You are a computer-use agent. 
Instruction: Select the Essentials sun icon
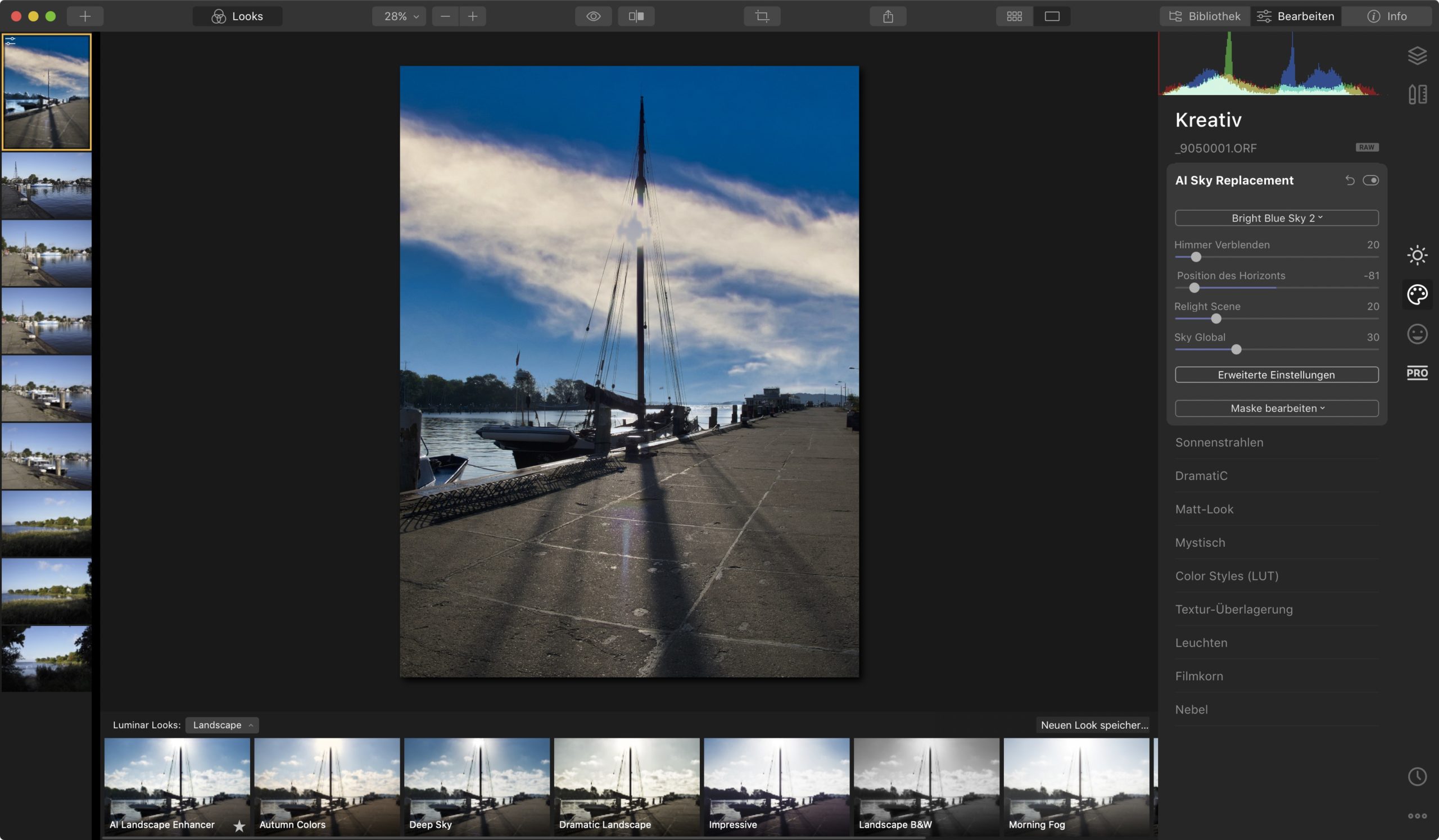pos(1417,255)
